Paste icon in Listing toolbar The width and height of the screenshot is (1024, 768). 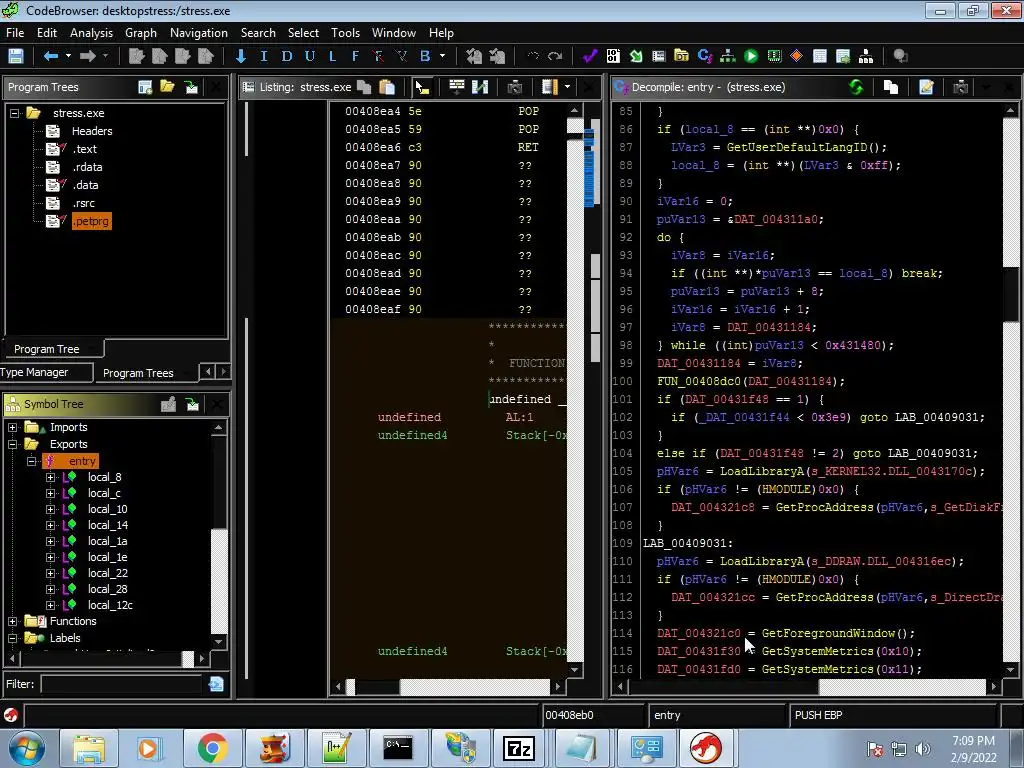point(387,87)
